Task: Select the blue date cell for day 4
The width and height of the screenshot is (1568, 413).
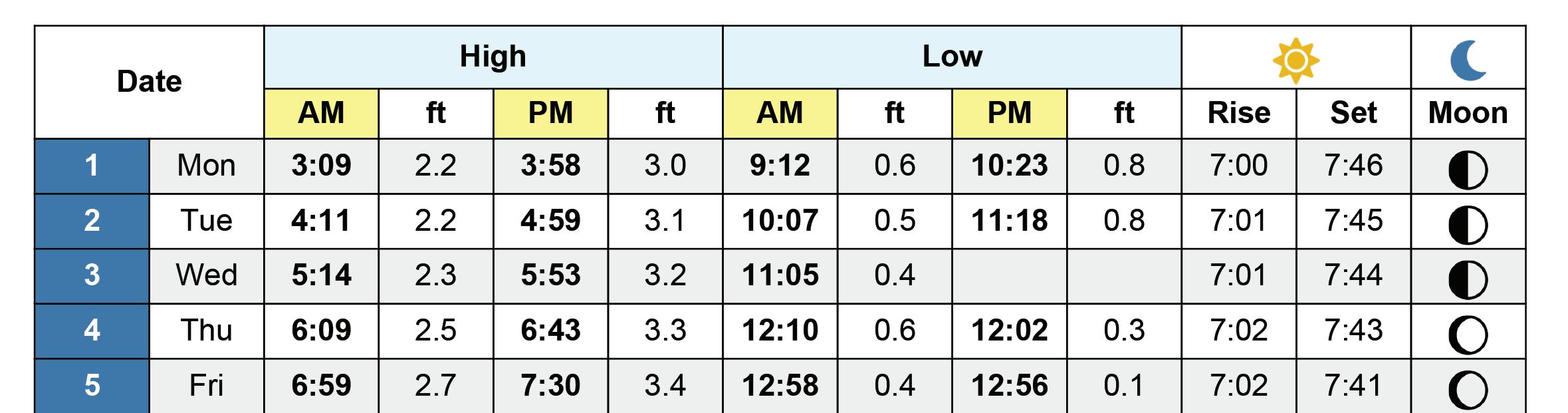Action: [92, 331]
